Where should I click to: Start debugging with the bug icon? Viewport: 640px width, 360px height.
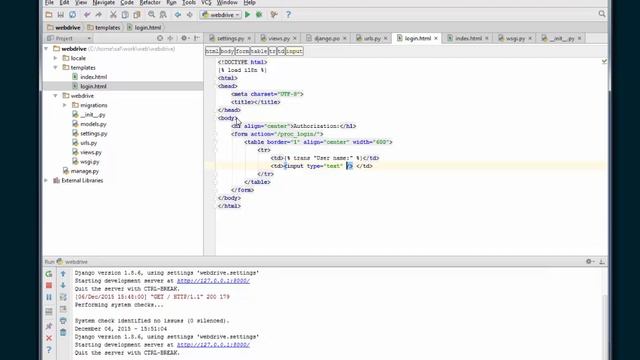pyautogui.click(x=259, y=15)
